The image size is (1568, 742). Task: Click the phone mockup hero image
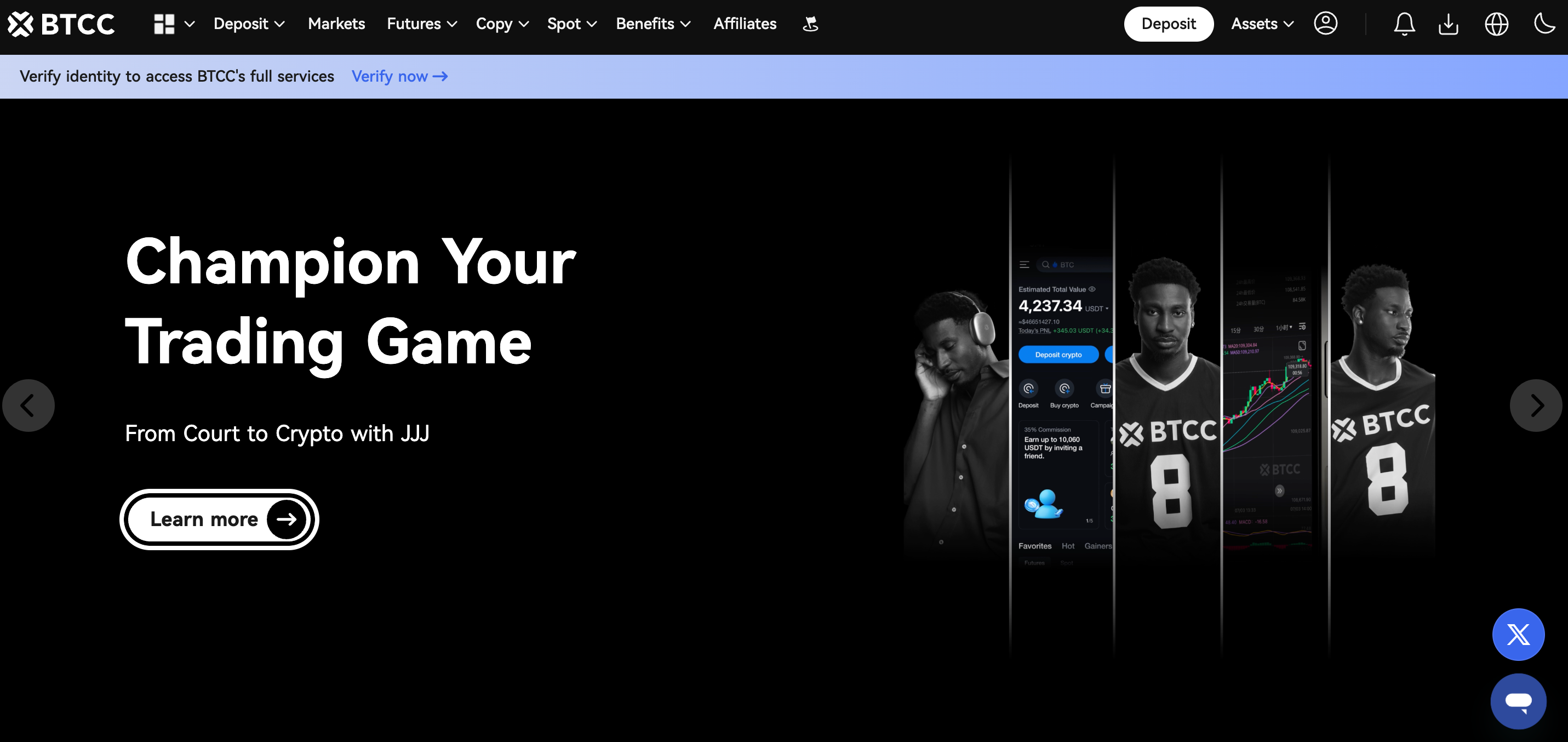point(1169,406)
